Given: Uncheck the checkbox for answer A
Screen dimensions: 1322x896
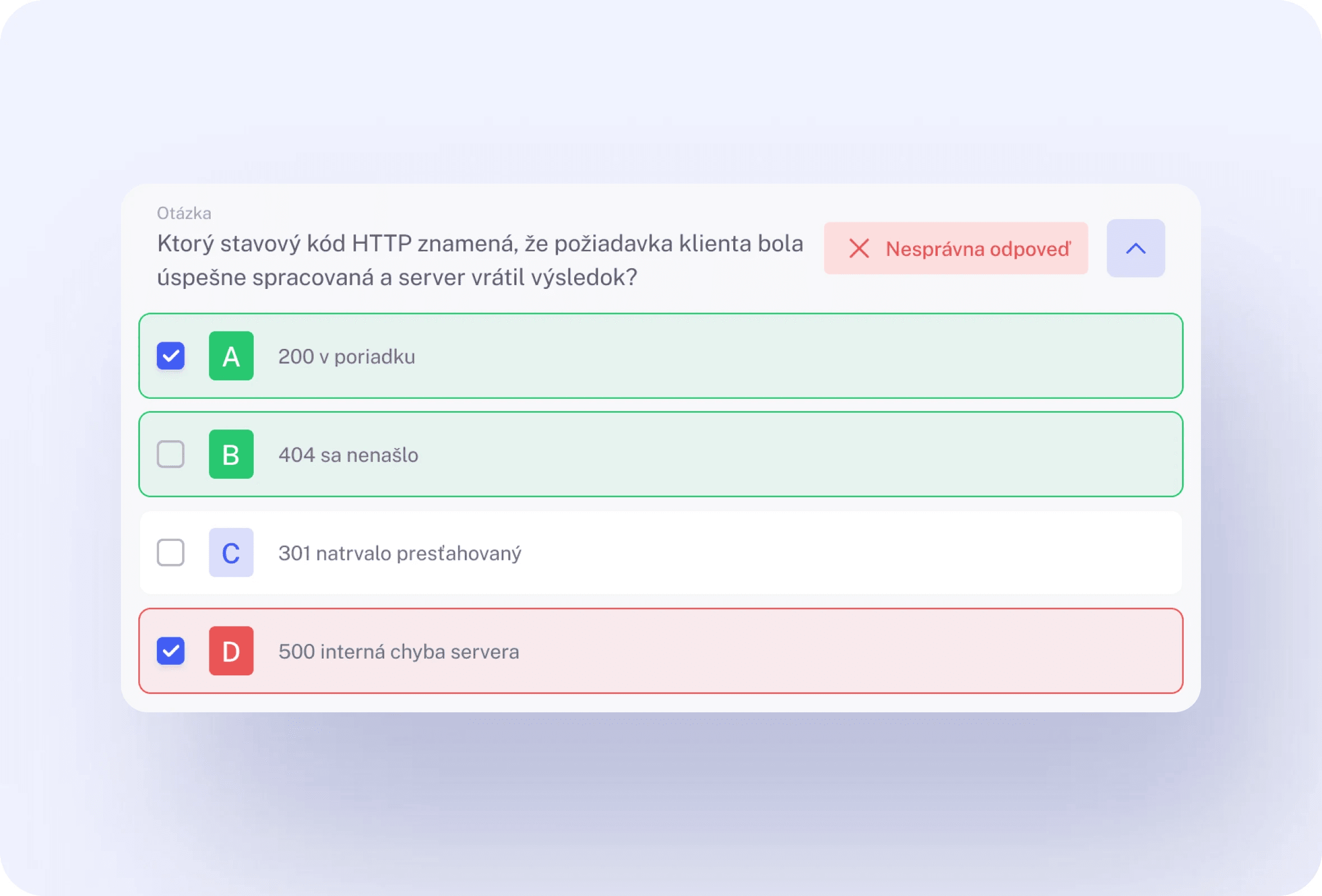Looking at the screenshot, I should [x=171, y=356].
